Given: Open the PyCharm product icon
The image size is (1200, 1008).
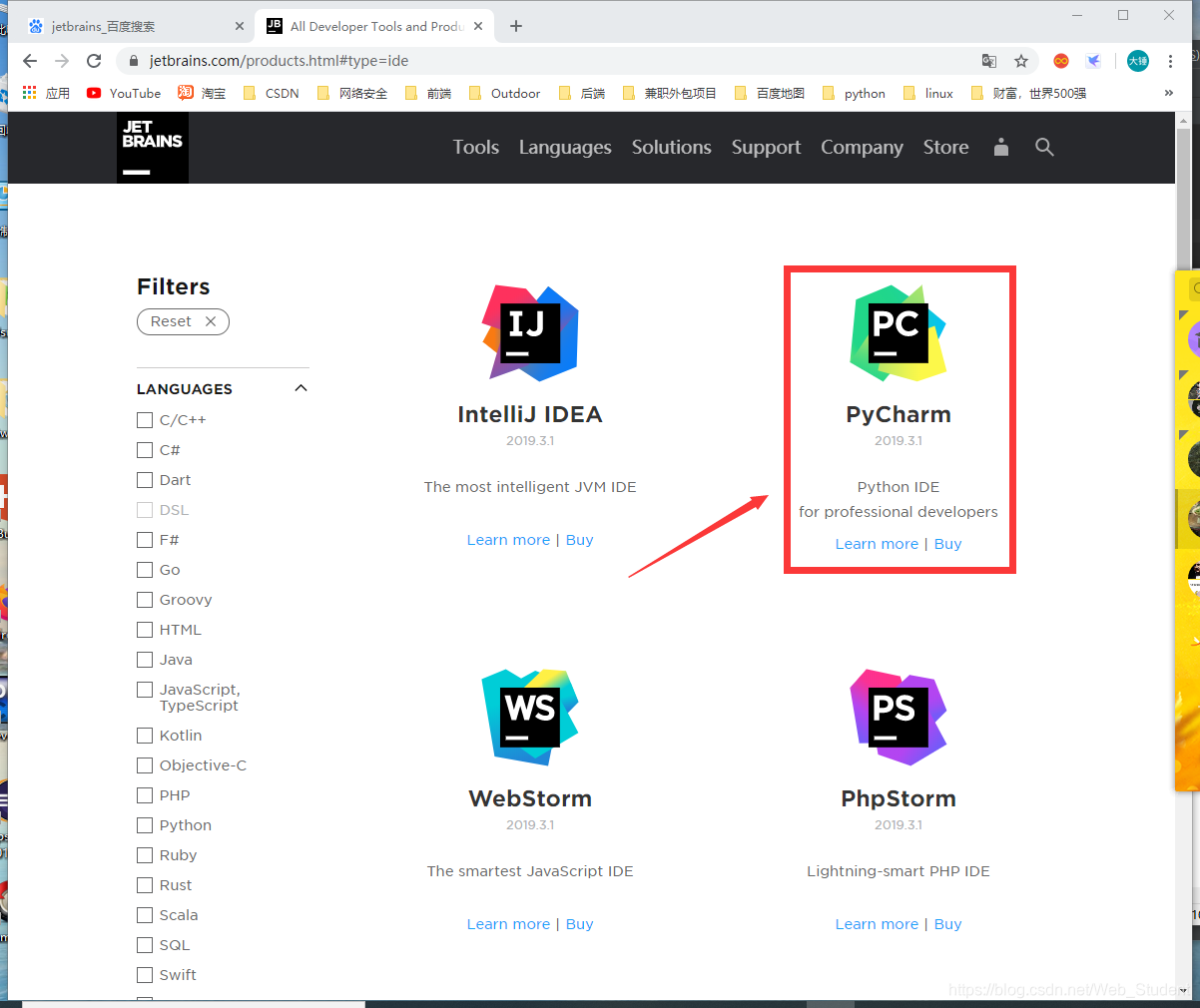Looking at the screenshot, I should (x=899, y=333).
